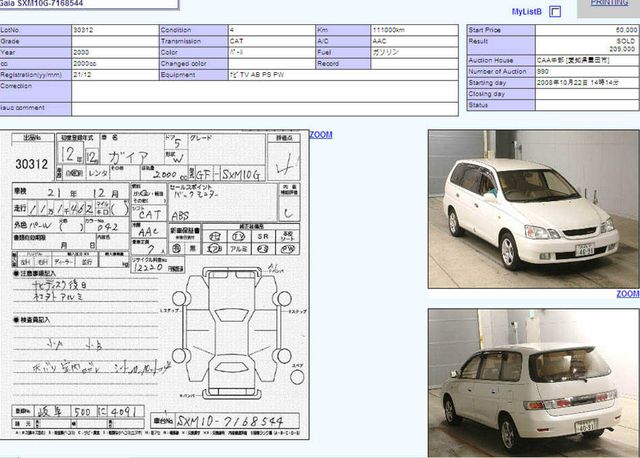Click the iauc comment label cell

[36, 109]
